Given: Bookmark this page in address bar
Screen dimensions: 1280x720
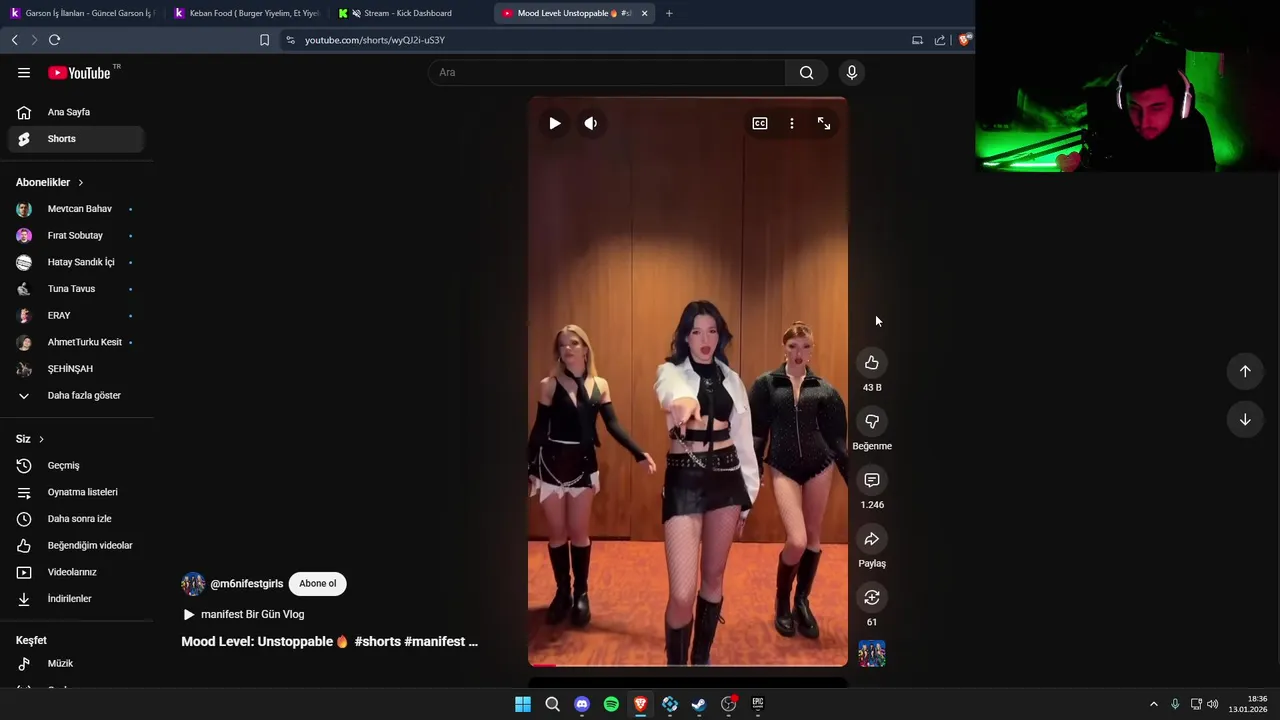Looking at the screenshot, I should tap(264, 40).
